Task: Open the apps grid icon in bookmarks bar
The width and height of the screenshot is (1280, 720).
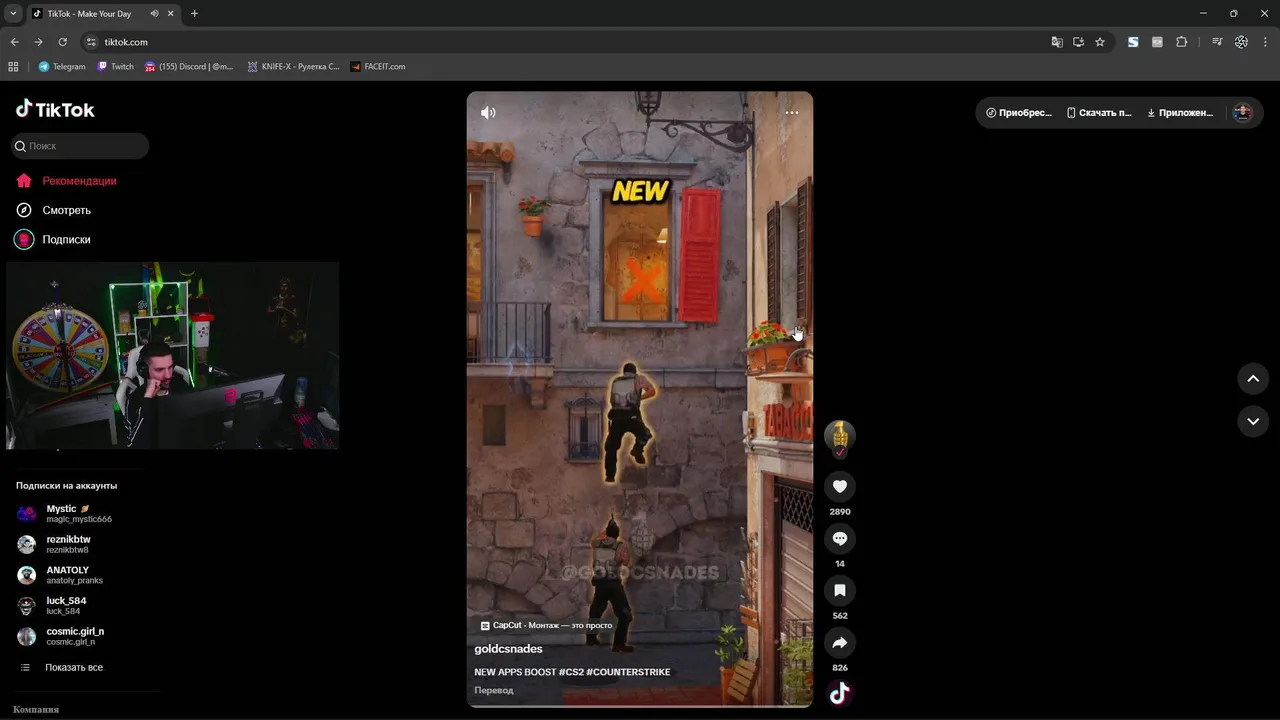Action: point(13,67)
